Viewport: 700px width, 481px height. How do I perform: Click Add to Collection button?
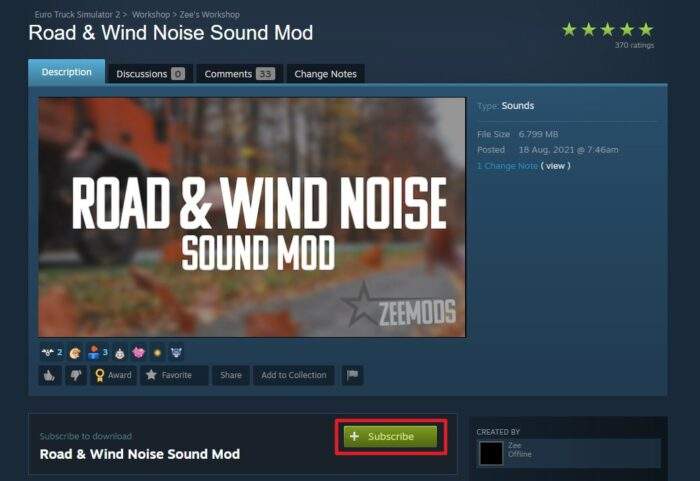[294, 375]
